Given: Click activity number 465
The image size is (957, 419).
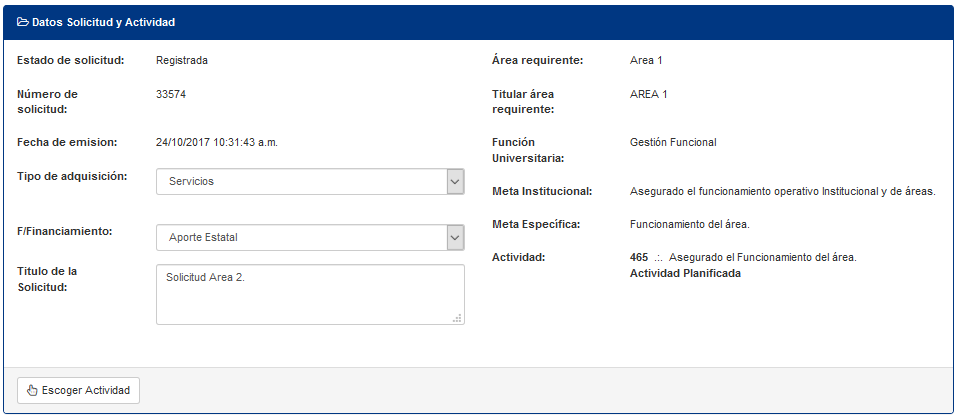Looking at the screenshot, I should coord(639,257).
